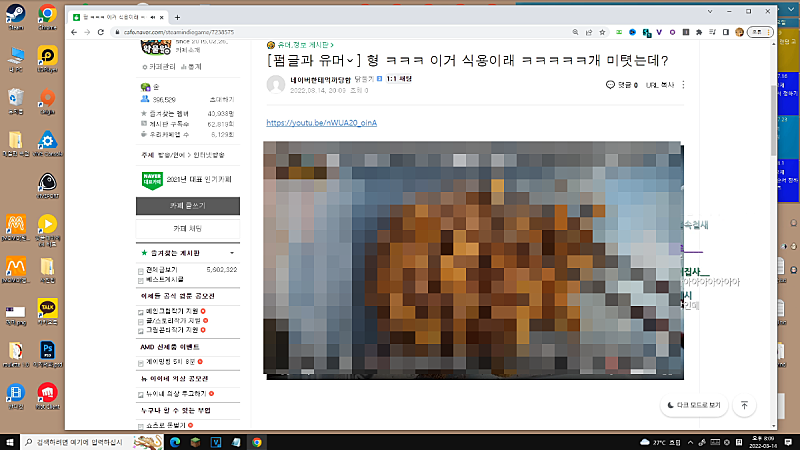Expand 즐겨찾는 게시판 dropdown arrow
The width and height of the screenshot is (800, 450).
click(x=232, y=253)
